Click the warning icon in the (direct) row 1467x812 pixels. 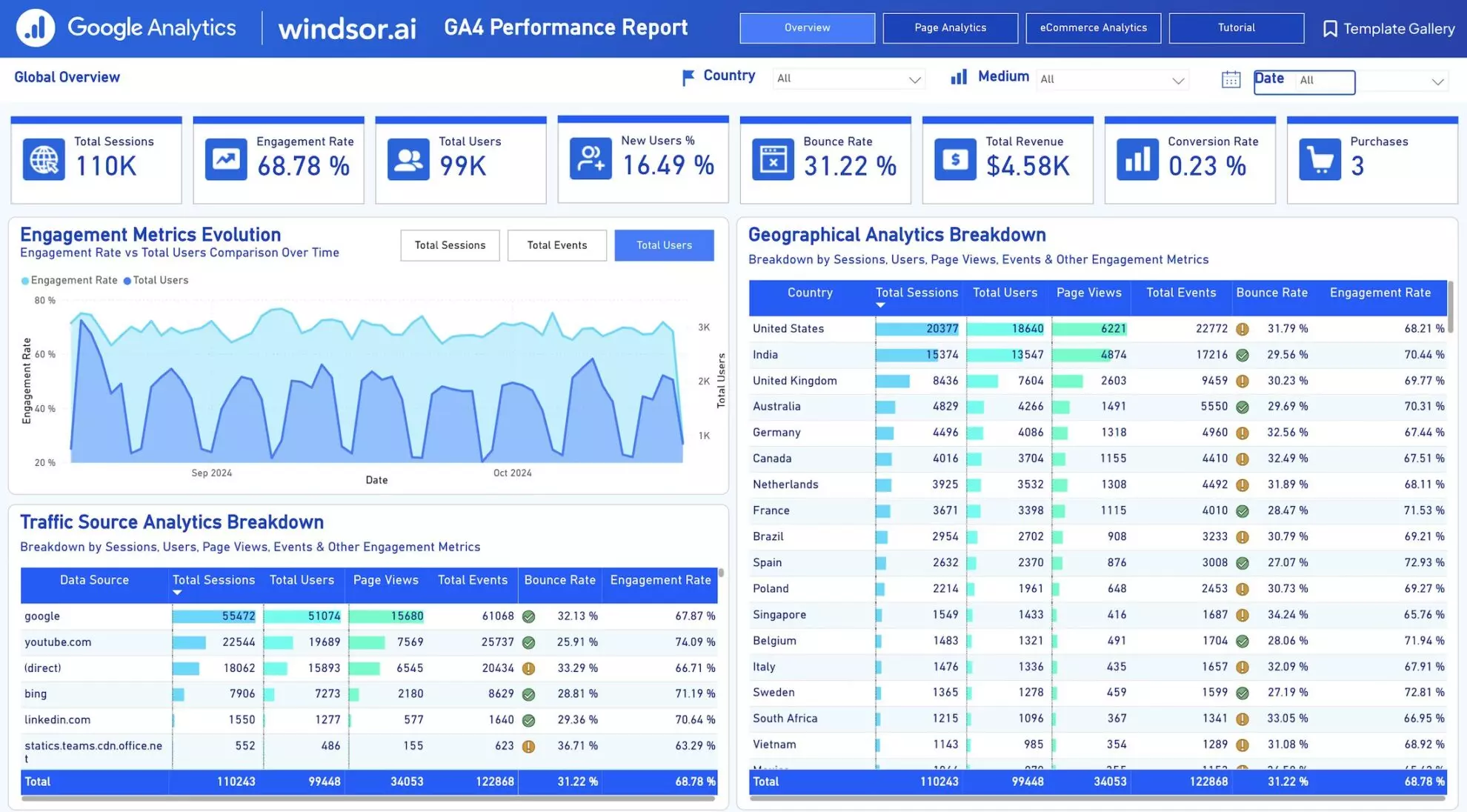528,668
